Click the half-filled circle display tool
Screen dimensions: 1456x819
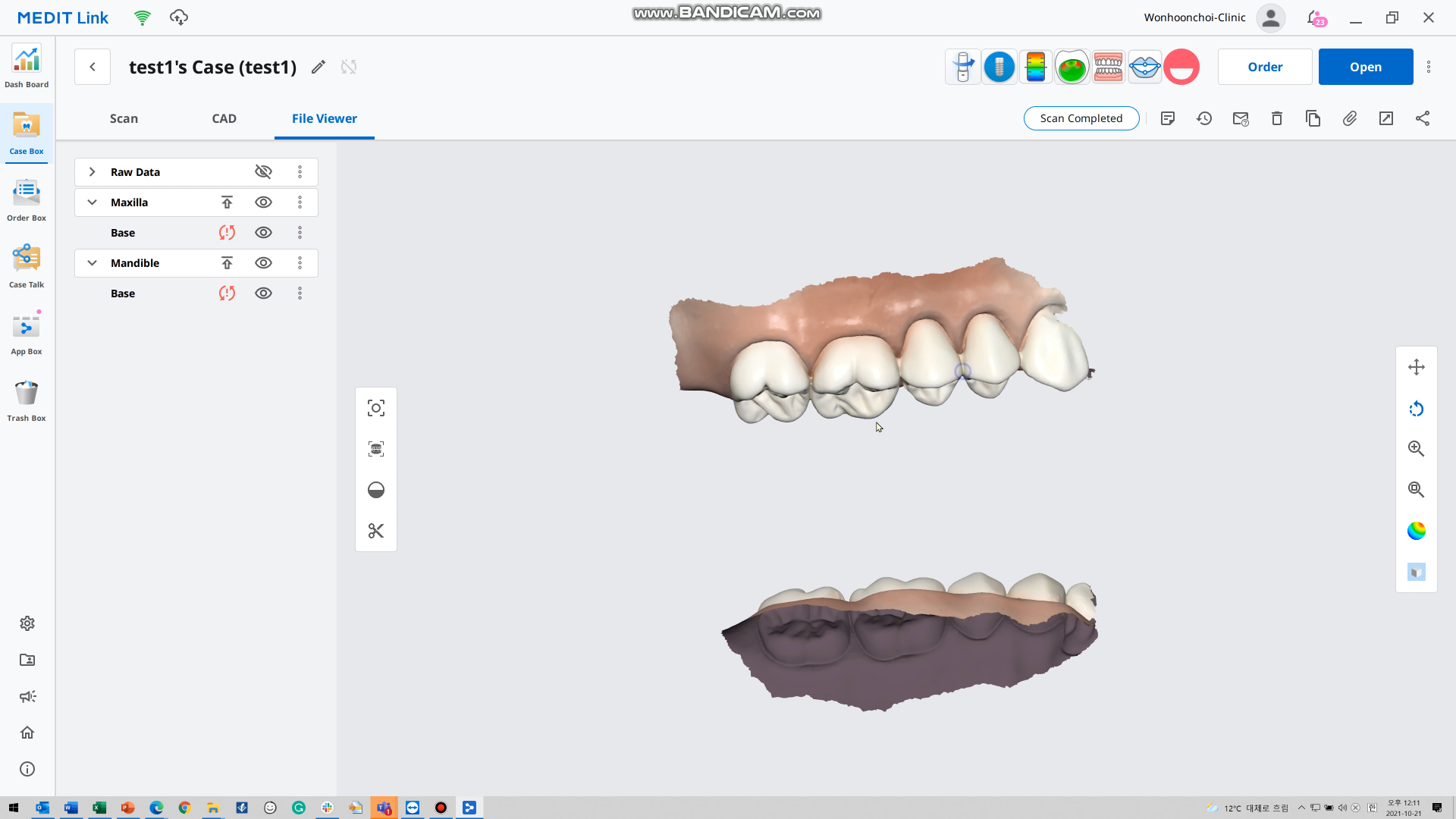(376, 490)
